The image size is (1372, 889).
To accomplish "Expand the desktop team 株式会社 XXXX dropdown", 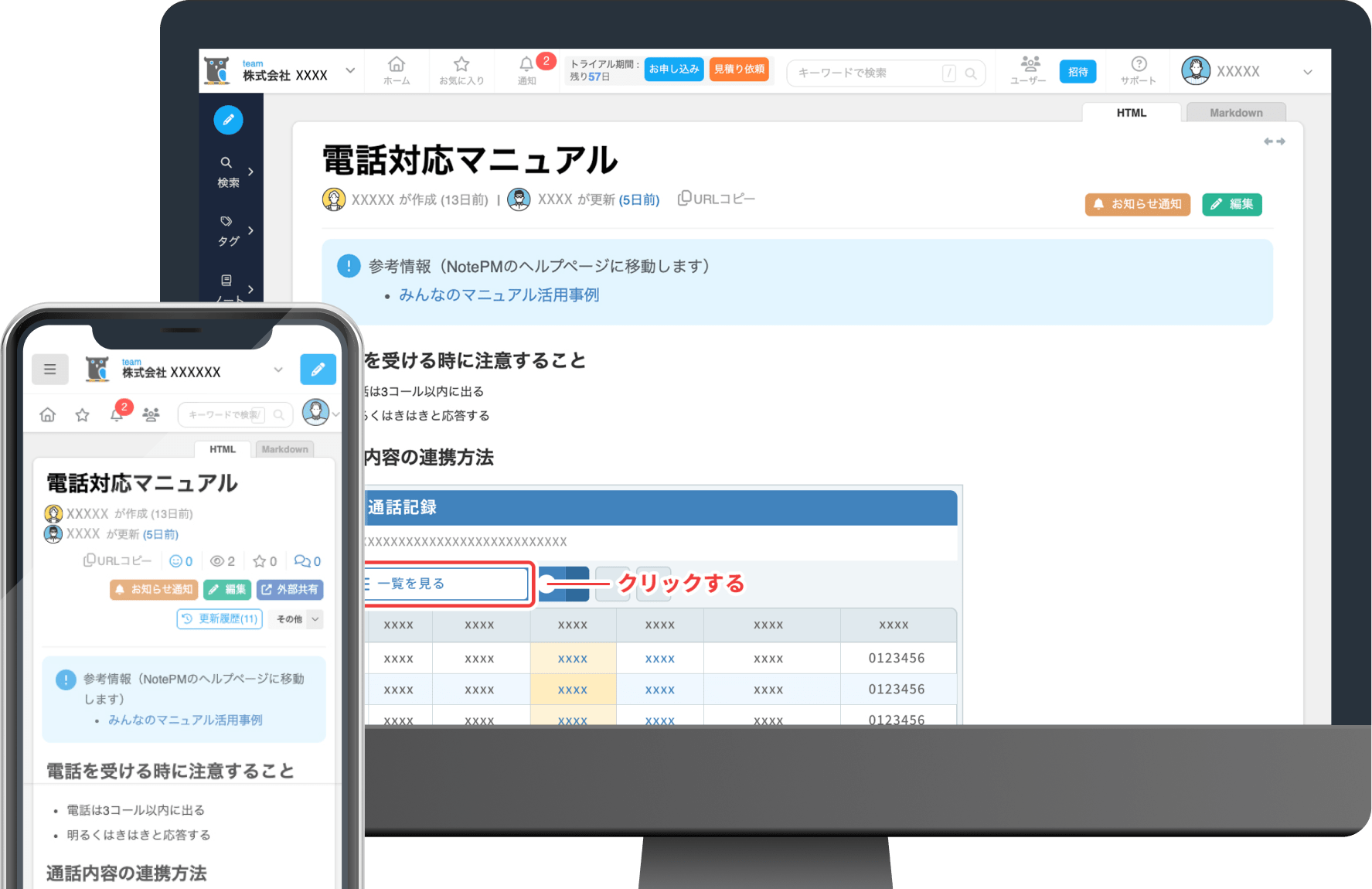I will 350,70.
